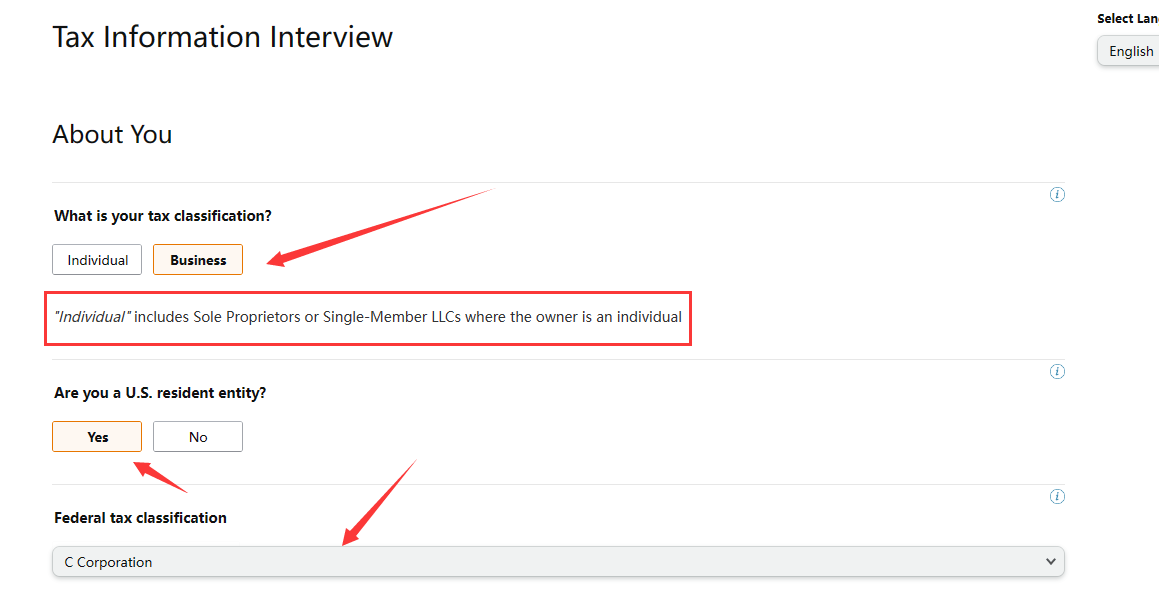Click the red arrow pointing at C Corporation

(x=379, y=503)
